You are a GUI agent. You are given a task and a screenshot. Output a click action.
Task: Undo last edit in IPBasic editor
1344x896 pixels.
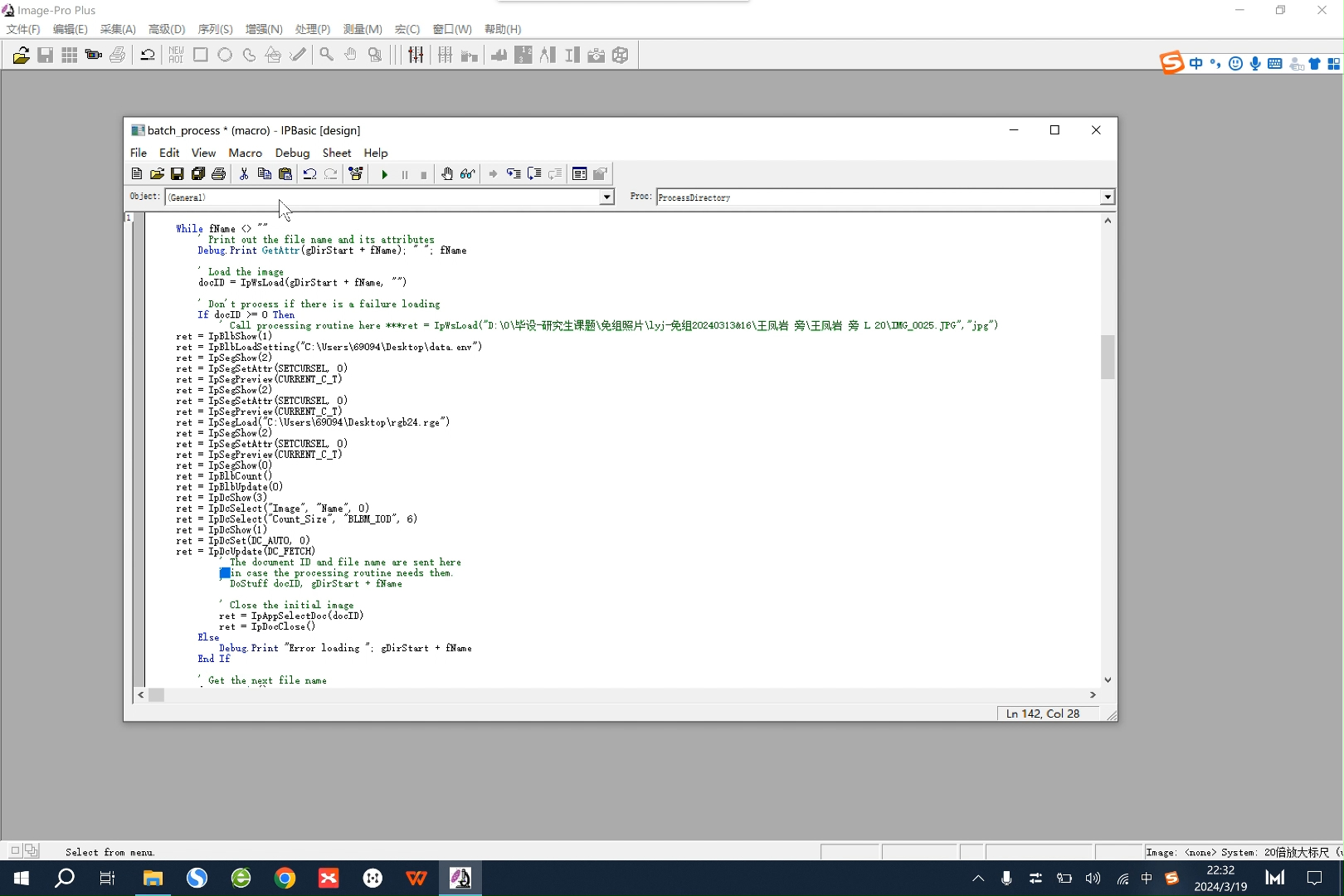[x=309, y=174]
